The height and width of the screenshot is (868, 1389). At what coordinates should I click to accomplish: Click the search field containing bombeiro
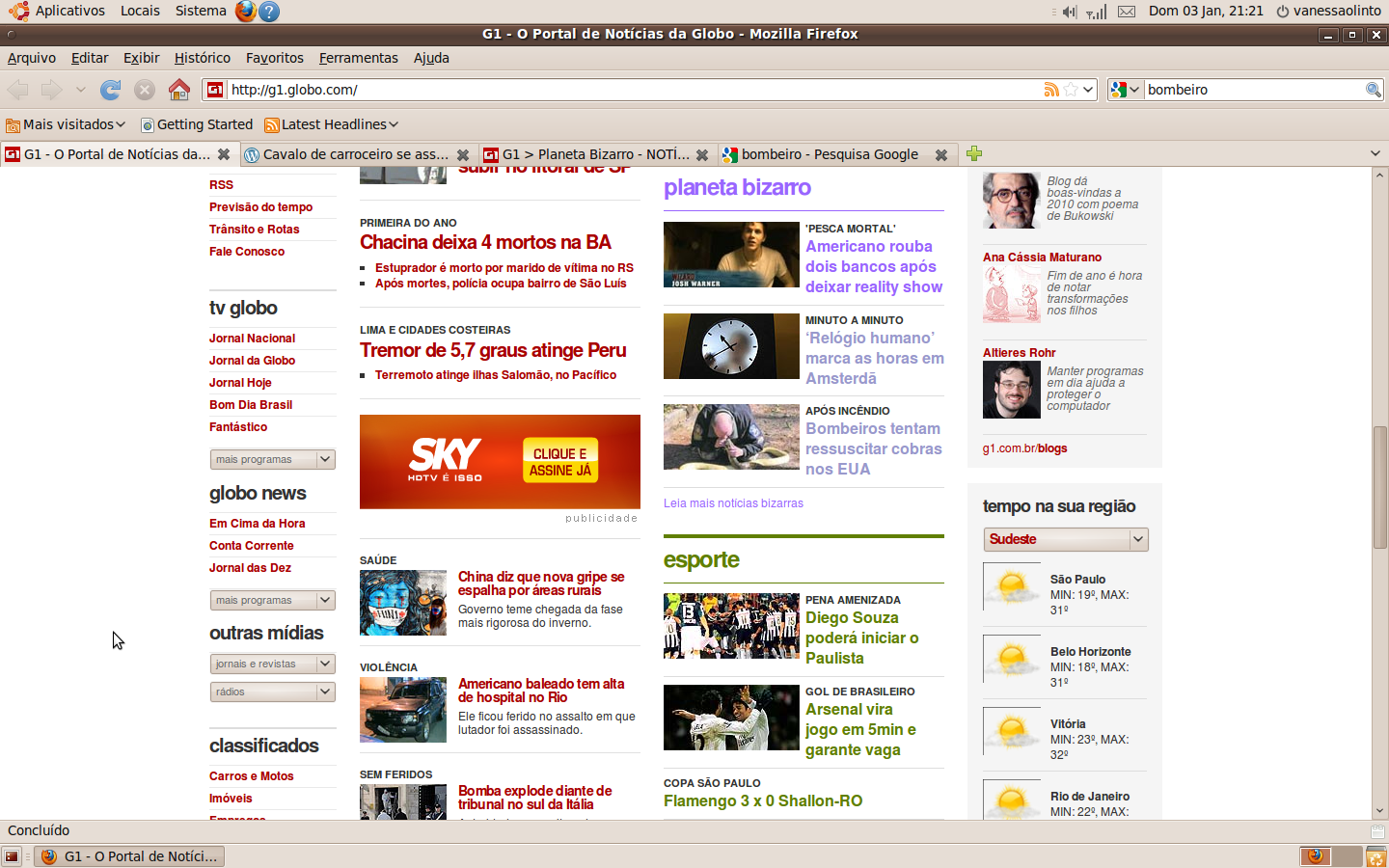(1254, 90)
